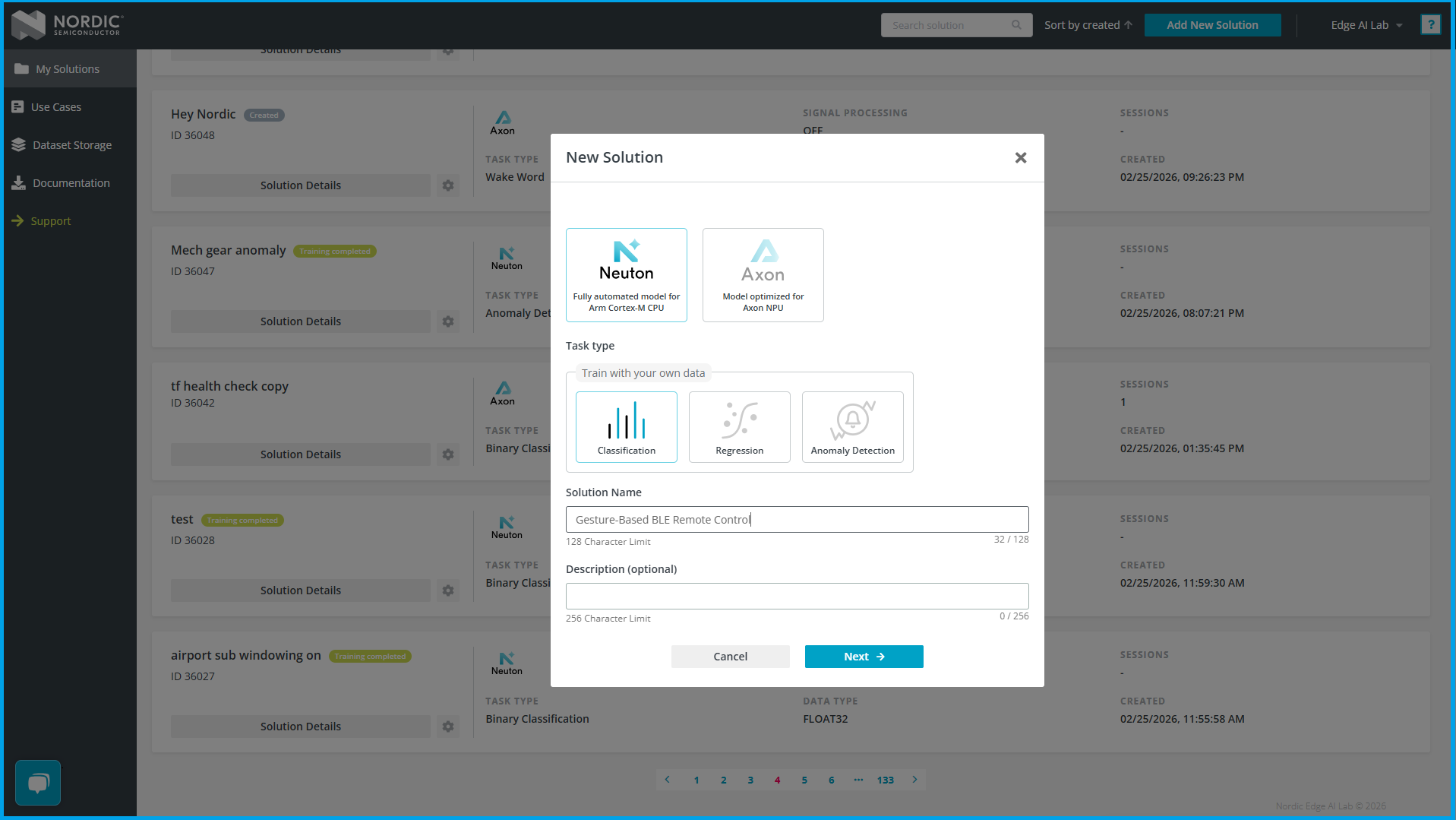Choose the Regression task type
This screenshot has height=820, width=1456.
pos(740,427)
